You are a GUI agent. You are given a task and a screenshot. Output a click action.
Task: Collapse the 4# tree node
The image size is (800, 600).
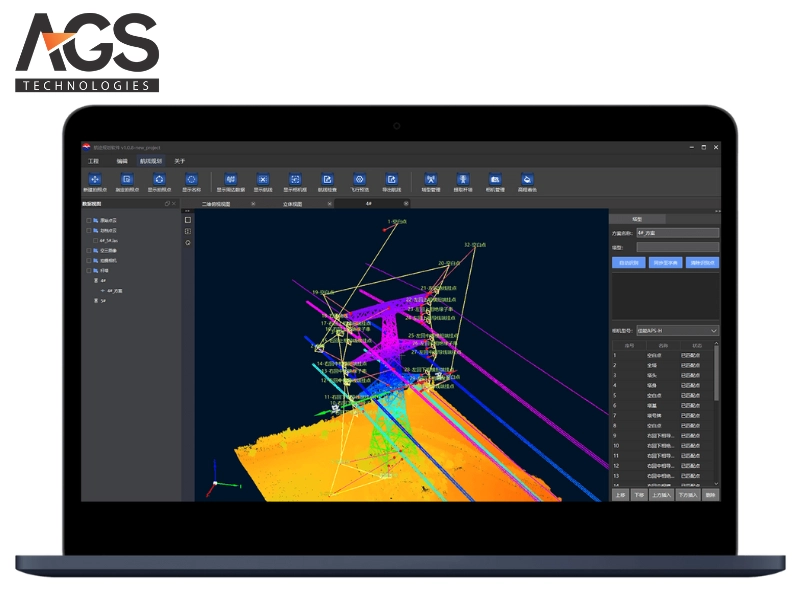click(x=95, y=281)
